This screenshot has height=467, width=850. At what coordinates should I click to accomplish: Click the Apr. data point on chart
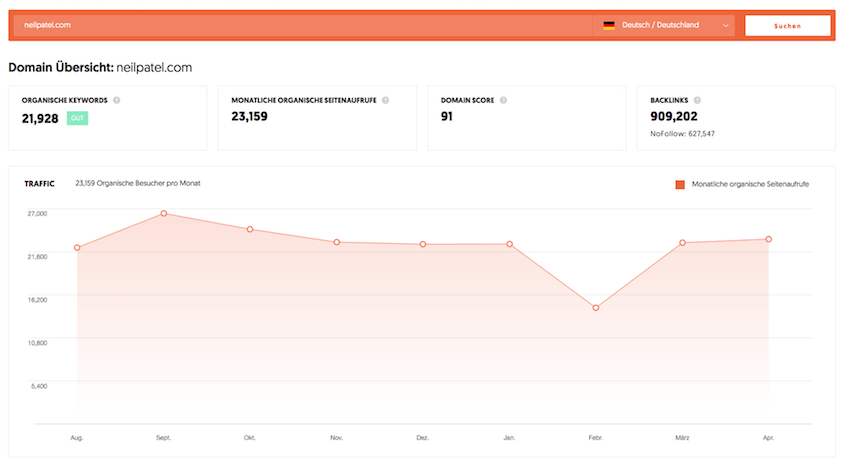[x=768, y=239]
